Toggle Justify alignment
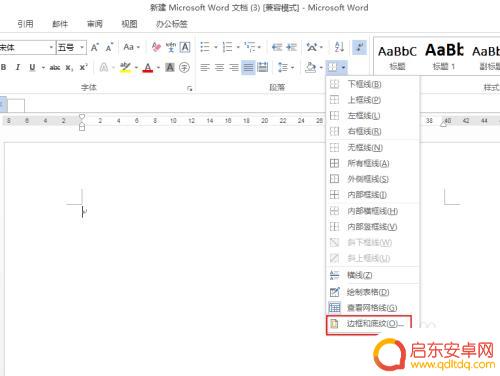This screenshot has height=376, width=500. (x=248, y=68)
